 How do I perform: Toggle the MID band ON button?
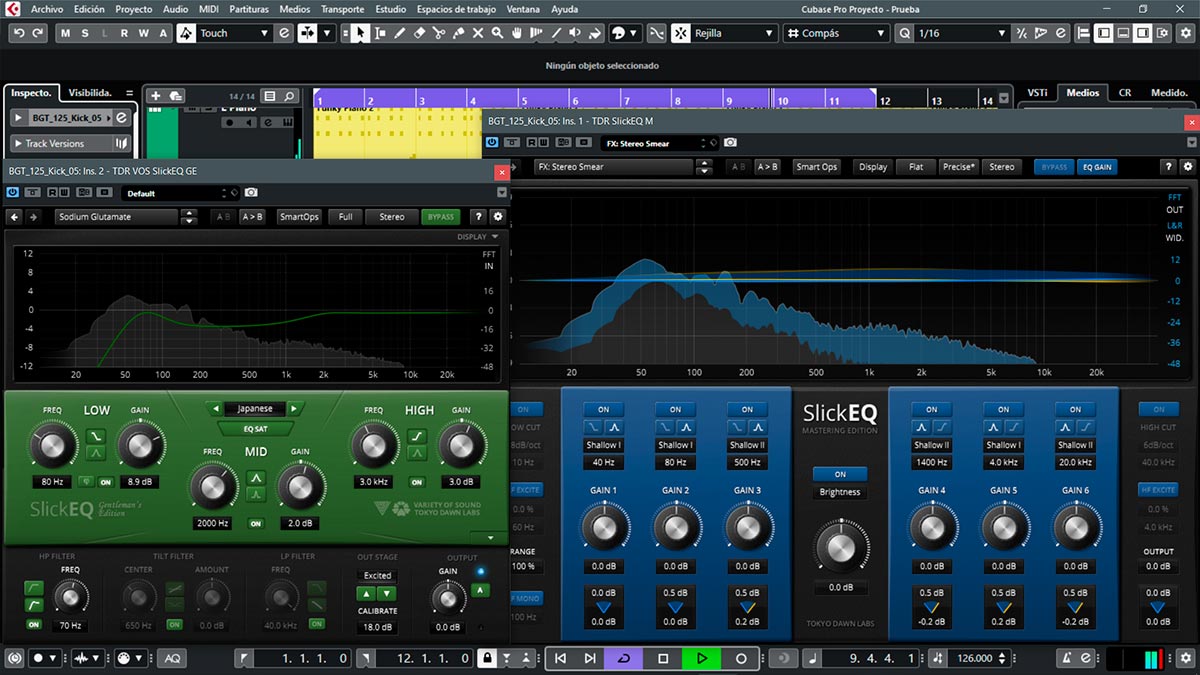pyautogui.click(x=256, y=523)
